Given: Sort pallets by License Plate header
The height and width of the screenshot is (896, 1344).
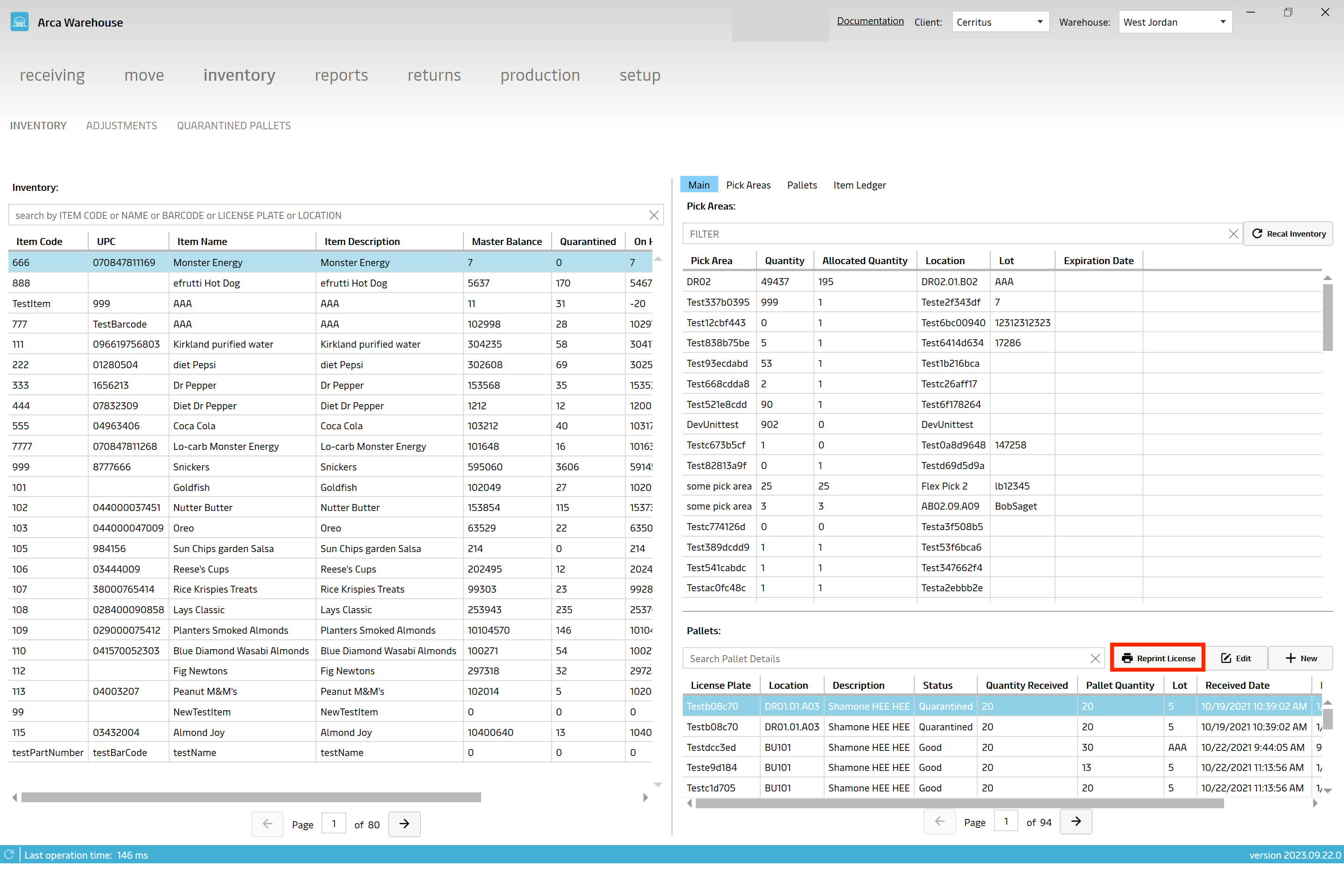Looking at the screenshot, I should [x=721, y=686].
